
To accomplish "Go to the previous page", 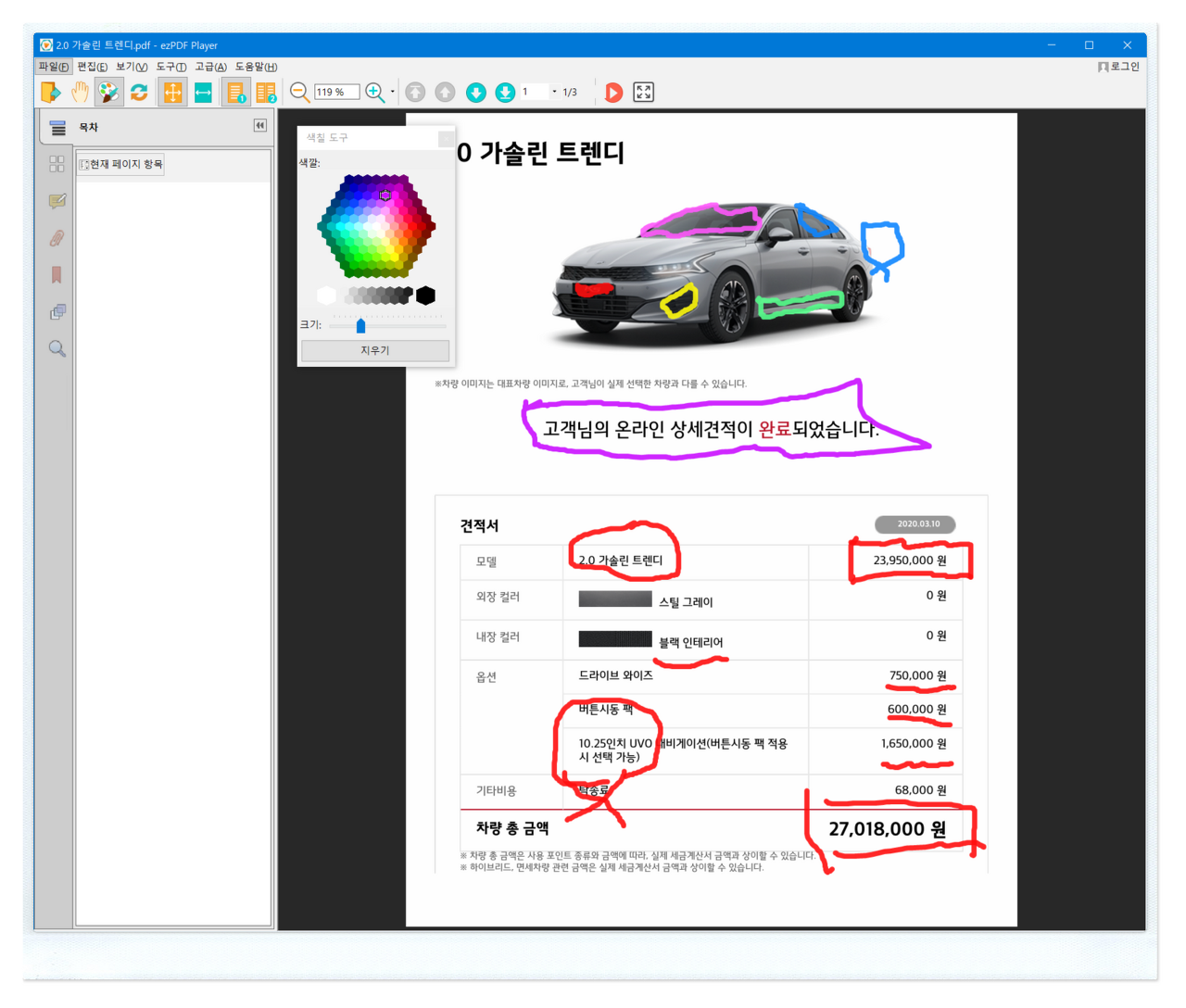I will [445, 92].
